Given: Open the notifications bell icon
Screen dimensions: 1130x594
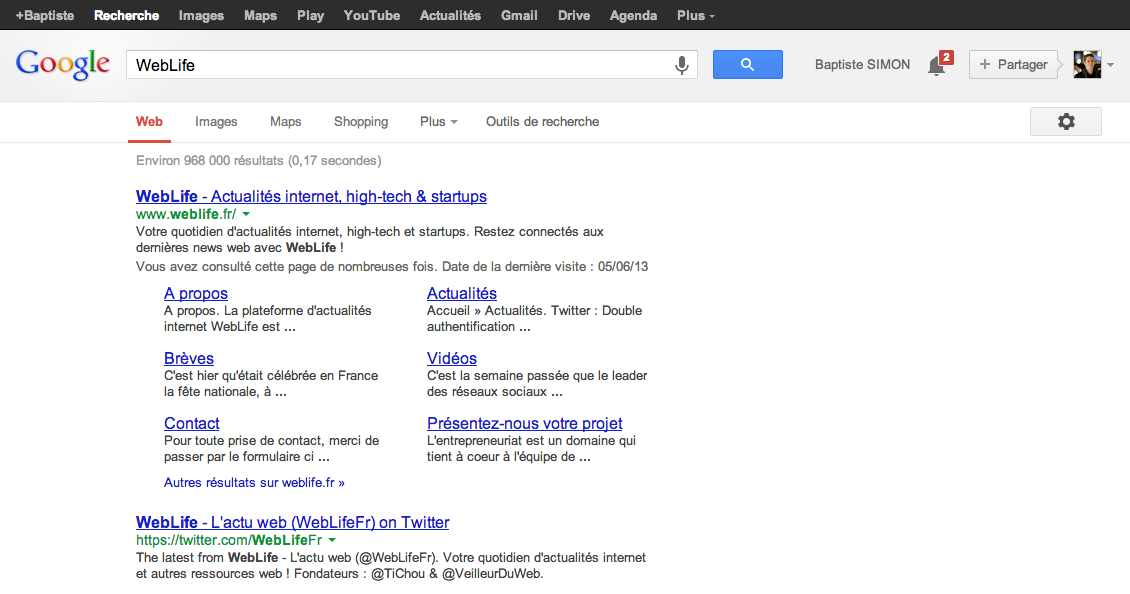Looking at the screenshot, I should [936, 66].
